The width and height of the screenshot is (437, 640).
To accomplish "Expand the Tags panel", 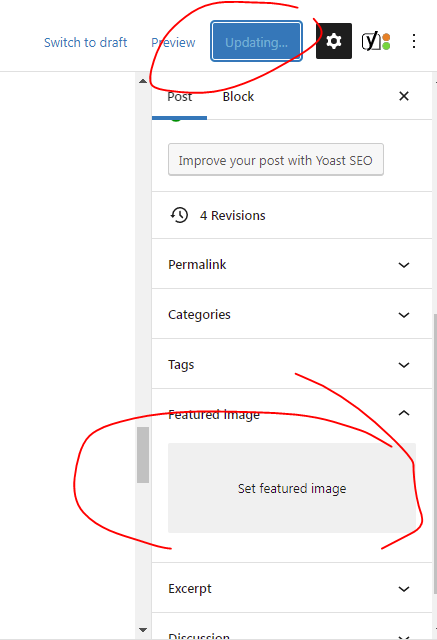I will (x=292, y=364).
